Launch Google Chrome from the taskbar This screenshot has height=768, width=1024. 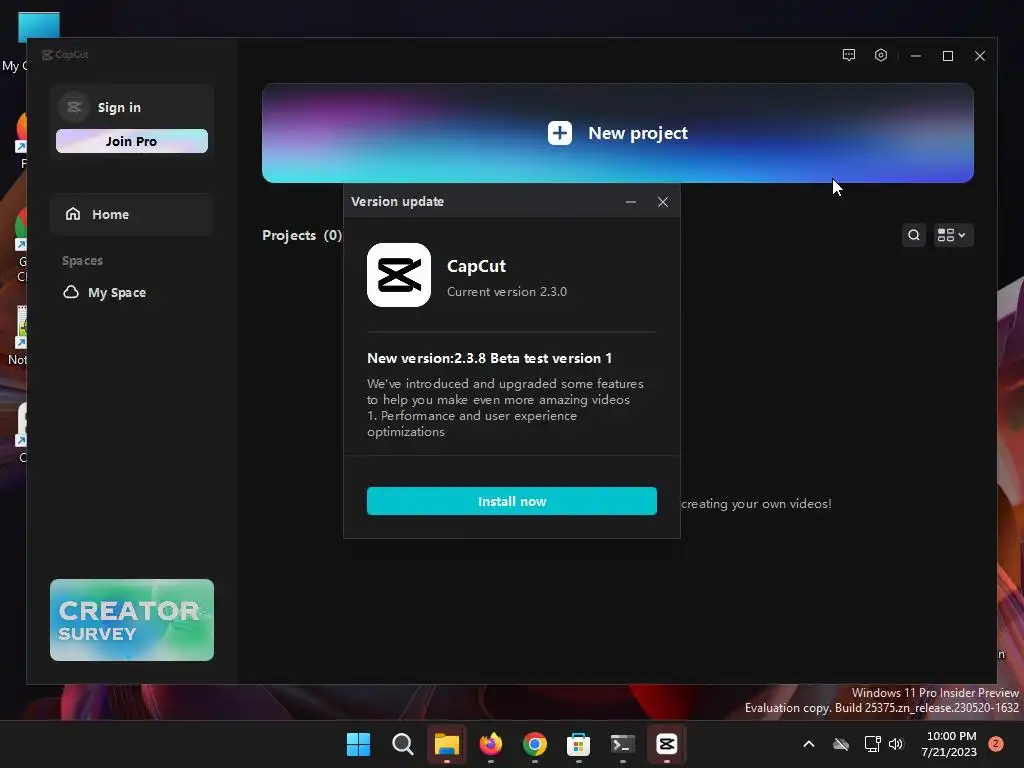[x=535, y=744]
